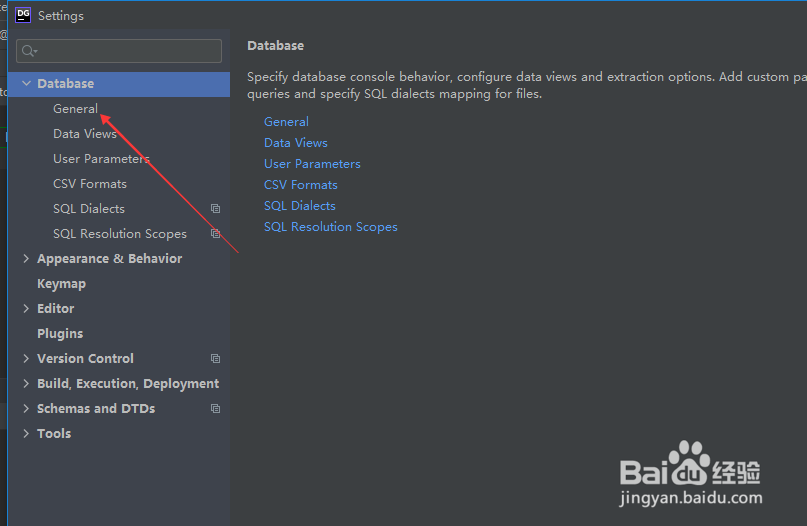The image size is (807, 526).
Task: Click the project-level icon beside SQL Dialects
Action: coord(215,209)
